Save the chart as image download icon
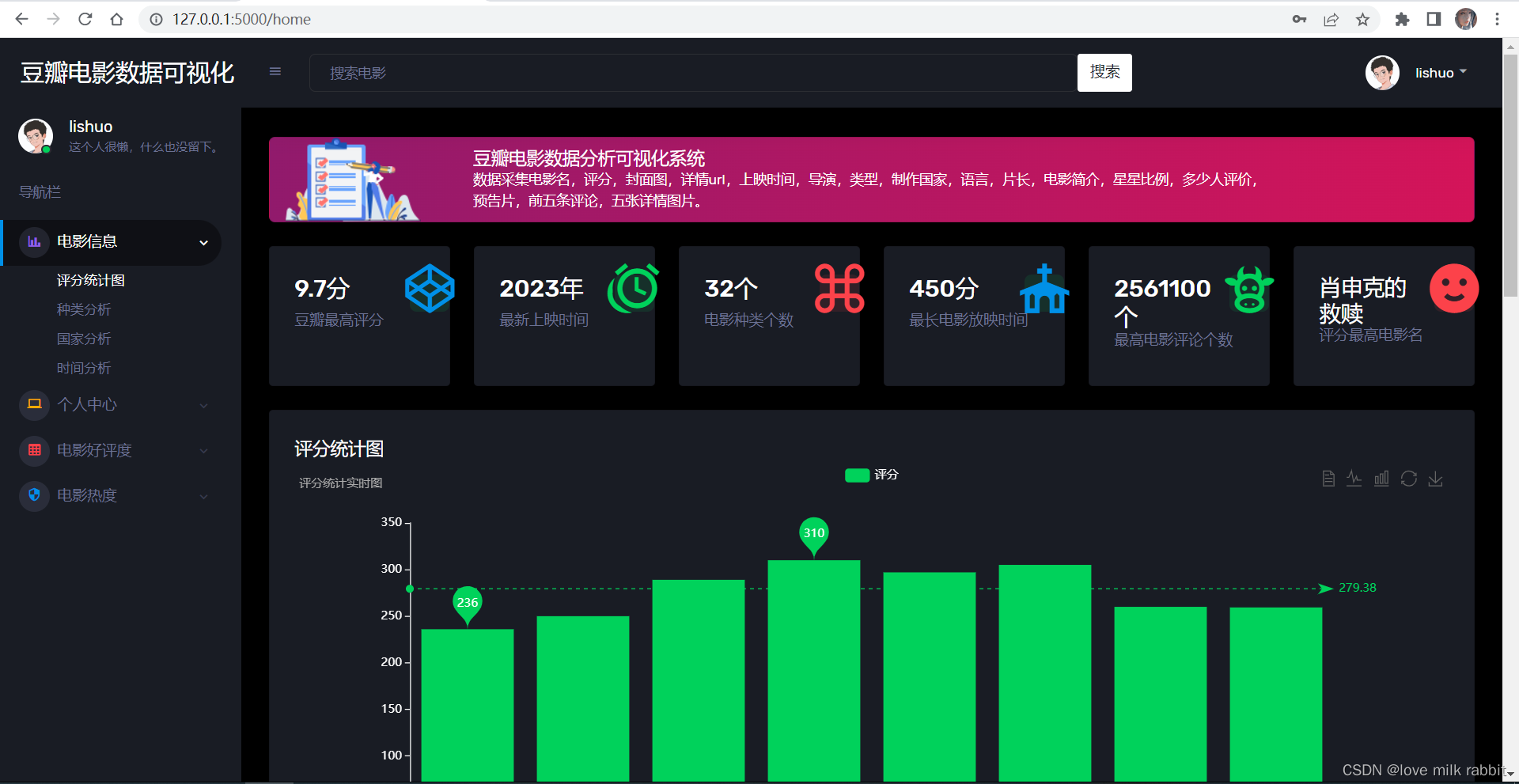This screenshot has width=1519, height=784. [1435, 479]
